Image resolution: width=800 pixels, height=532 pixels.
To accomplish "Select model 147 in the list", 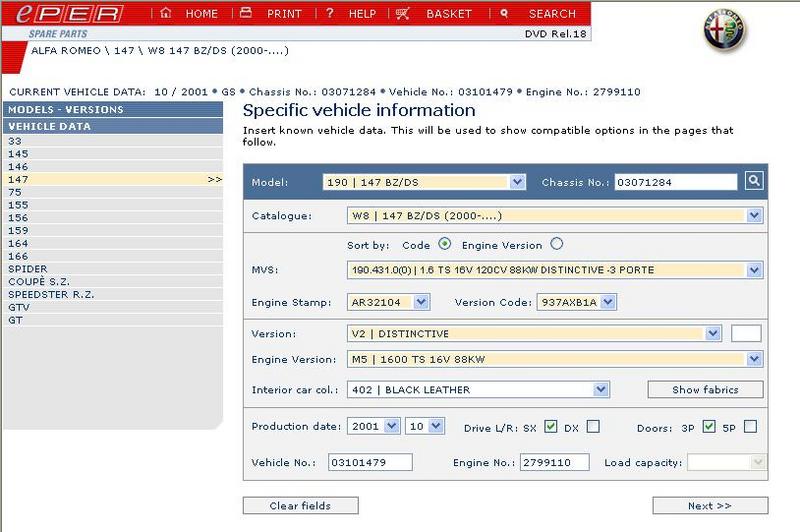I will [x=113, y=180].
